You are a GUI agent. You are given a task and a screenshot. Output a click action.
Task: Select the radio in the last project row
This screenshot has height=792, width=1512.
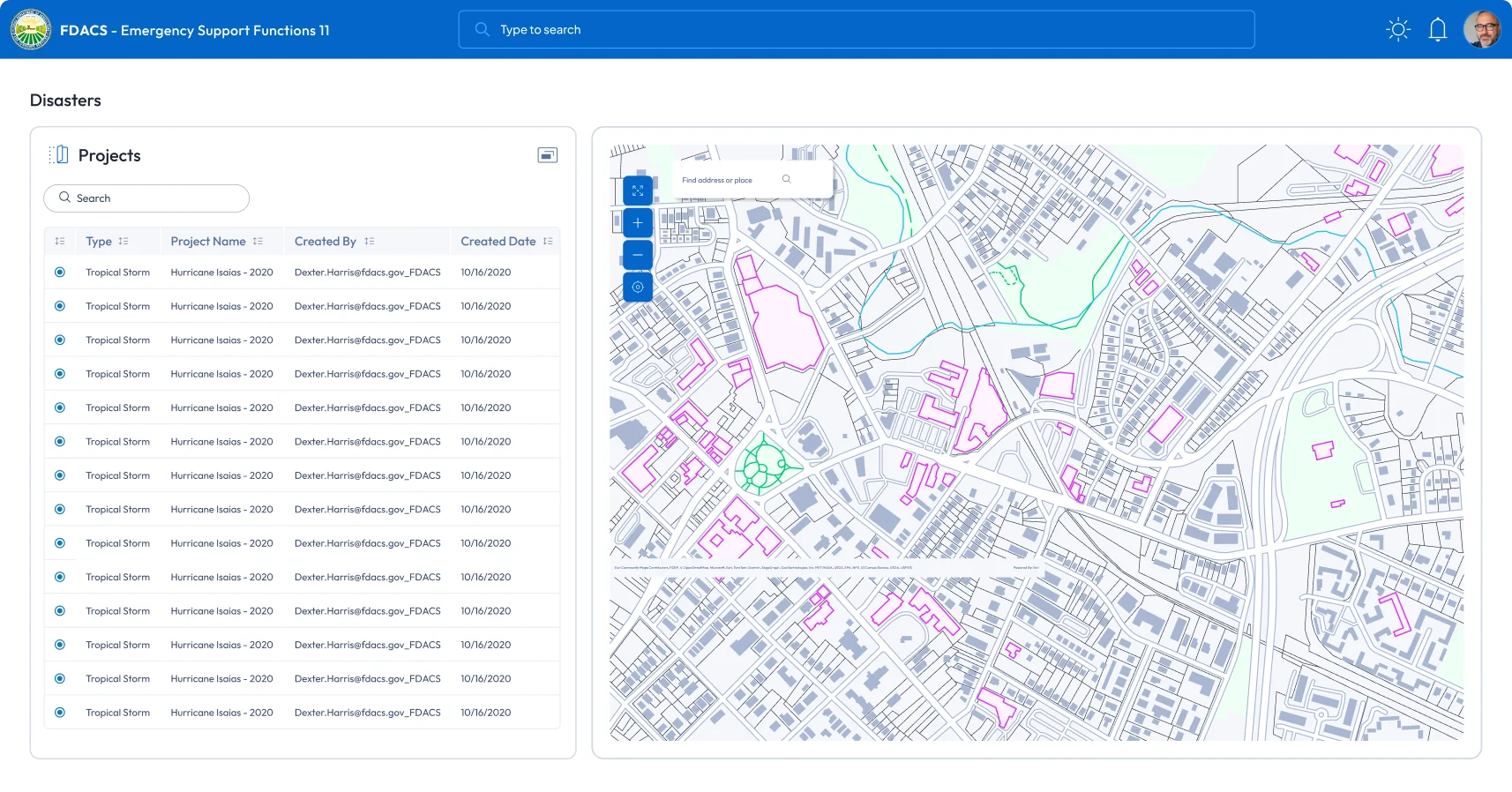point(60,713)
